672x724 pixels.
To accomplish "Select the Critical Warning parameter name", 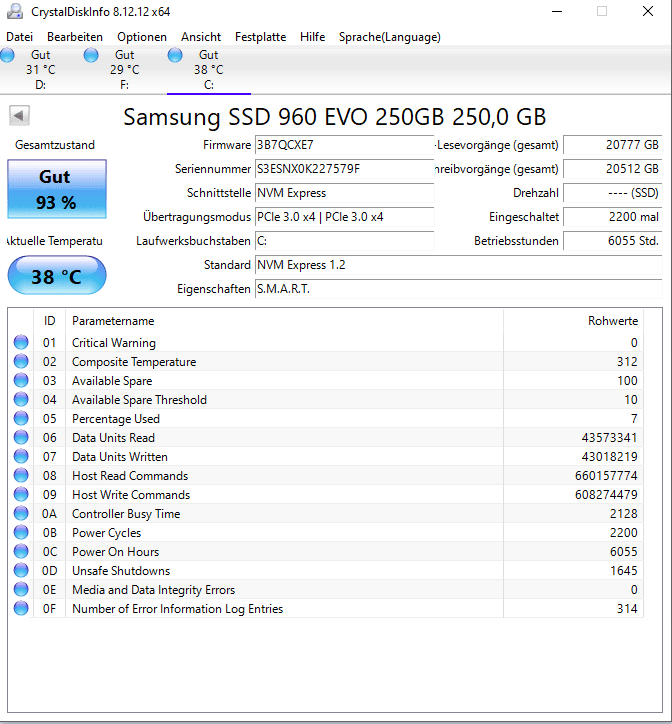I will point(114,343).
